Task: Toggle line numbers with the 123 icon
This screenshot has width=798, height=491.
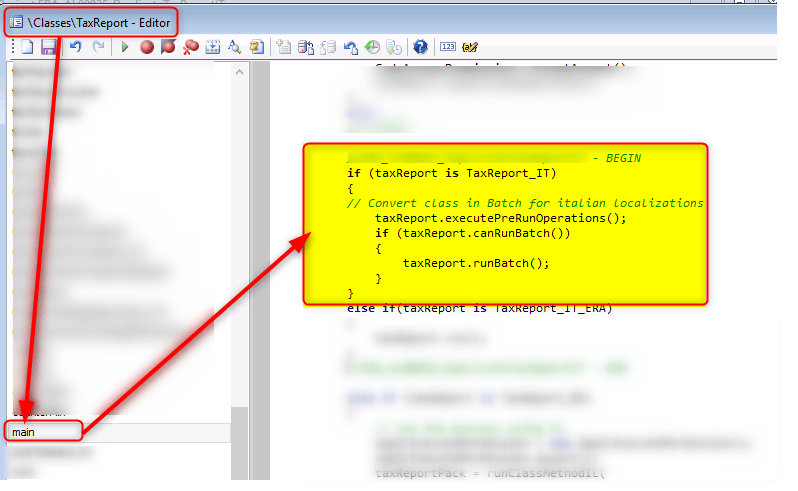Action: tap(447, 47)
